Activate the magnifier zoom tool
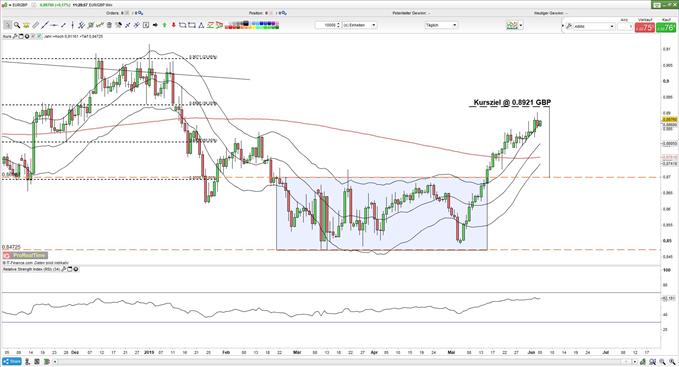This screenshot has height=367, width=679. click(x=17, y=25)
